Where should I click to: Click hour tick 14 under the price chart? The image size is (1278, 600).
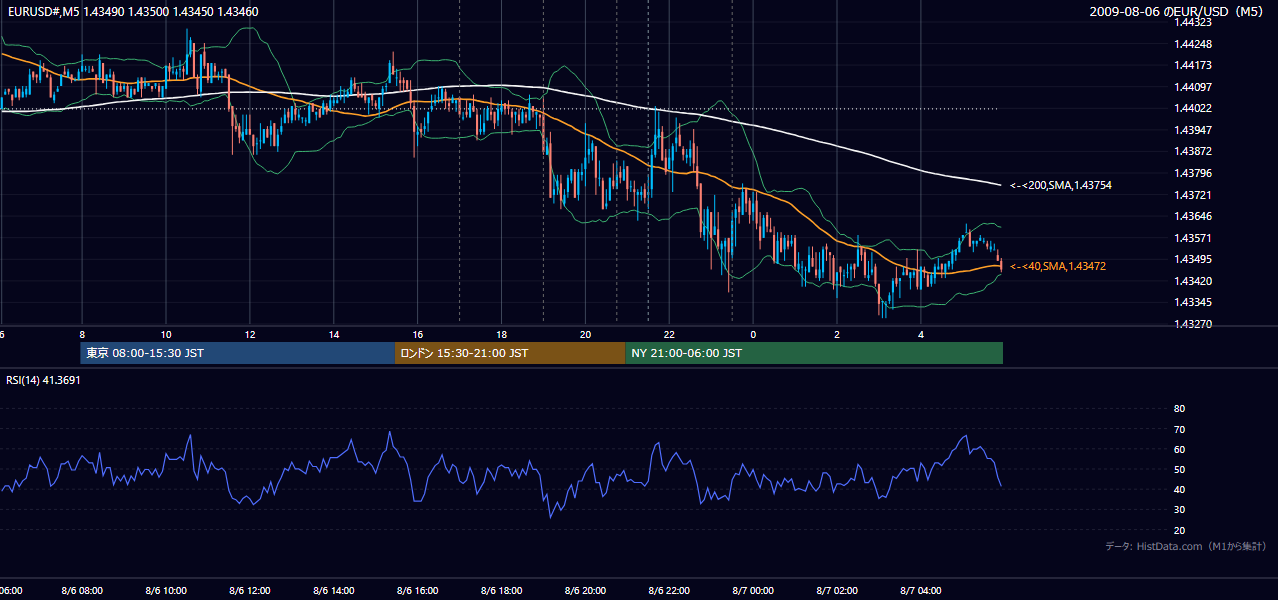pyautogui.click(x=334, y=334)
